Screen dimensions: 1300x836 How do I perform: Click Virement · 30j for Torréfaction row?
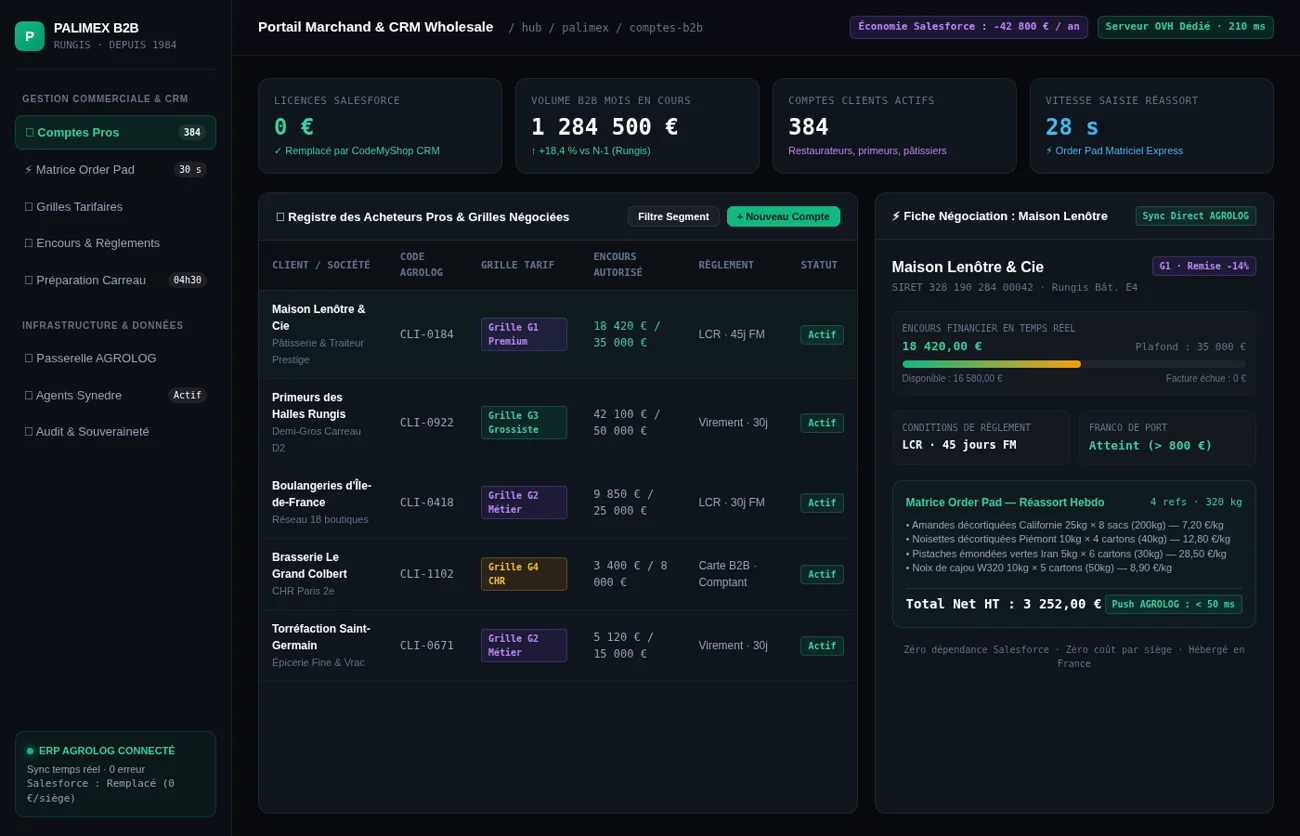[x=733, y=646]
